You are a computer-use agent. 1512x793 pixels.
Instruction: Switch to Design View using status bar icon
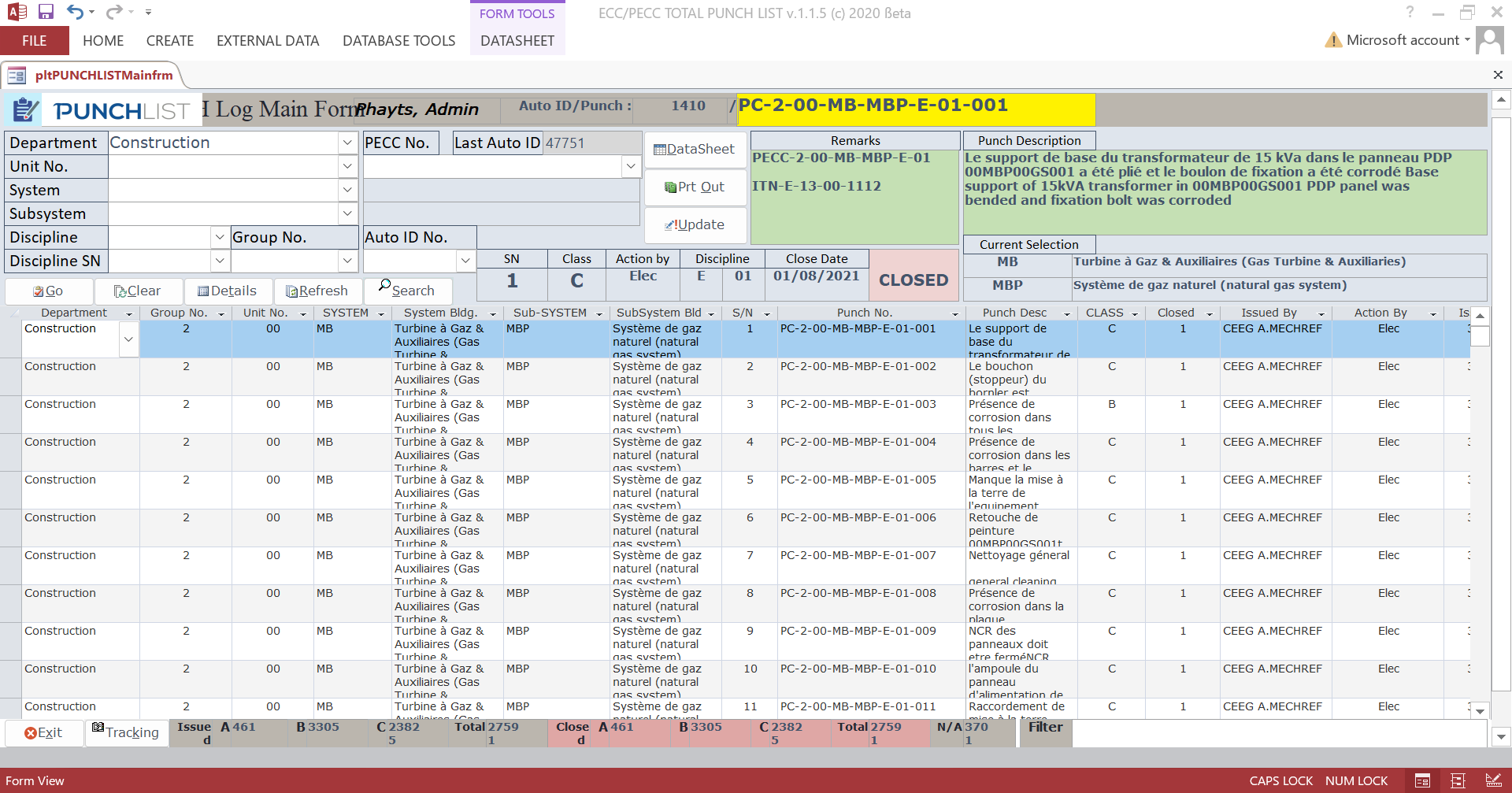[x=1493, y=781]
